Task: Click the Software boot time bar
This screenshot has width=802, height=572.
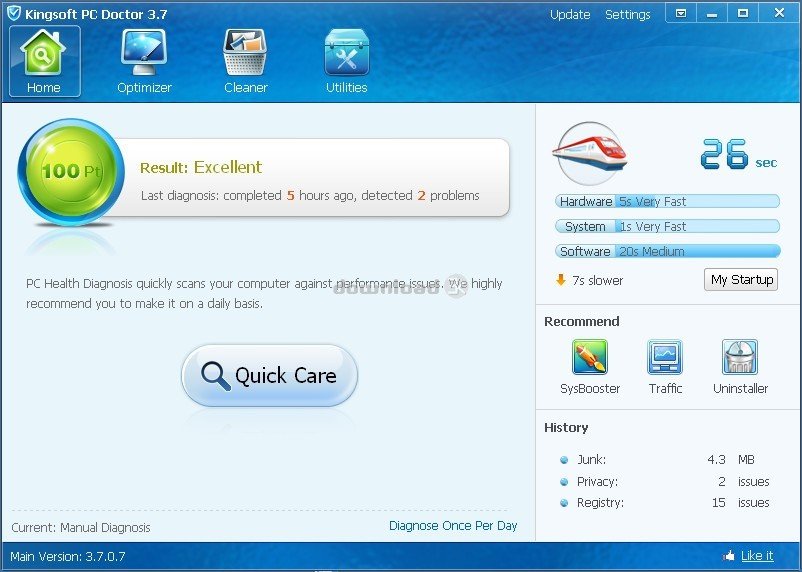Action: 667,251
